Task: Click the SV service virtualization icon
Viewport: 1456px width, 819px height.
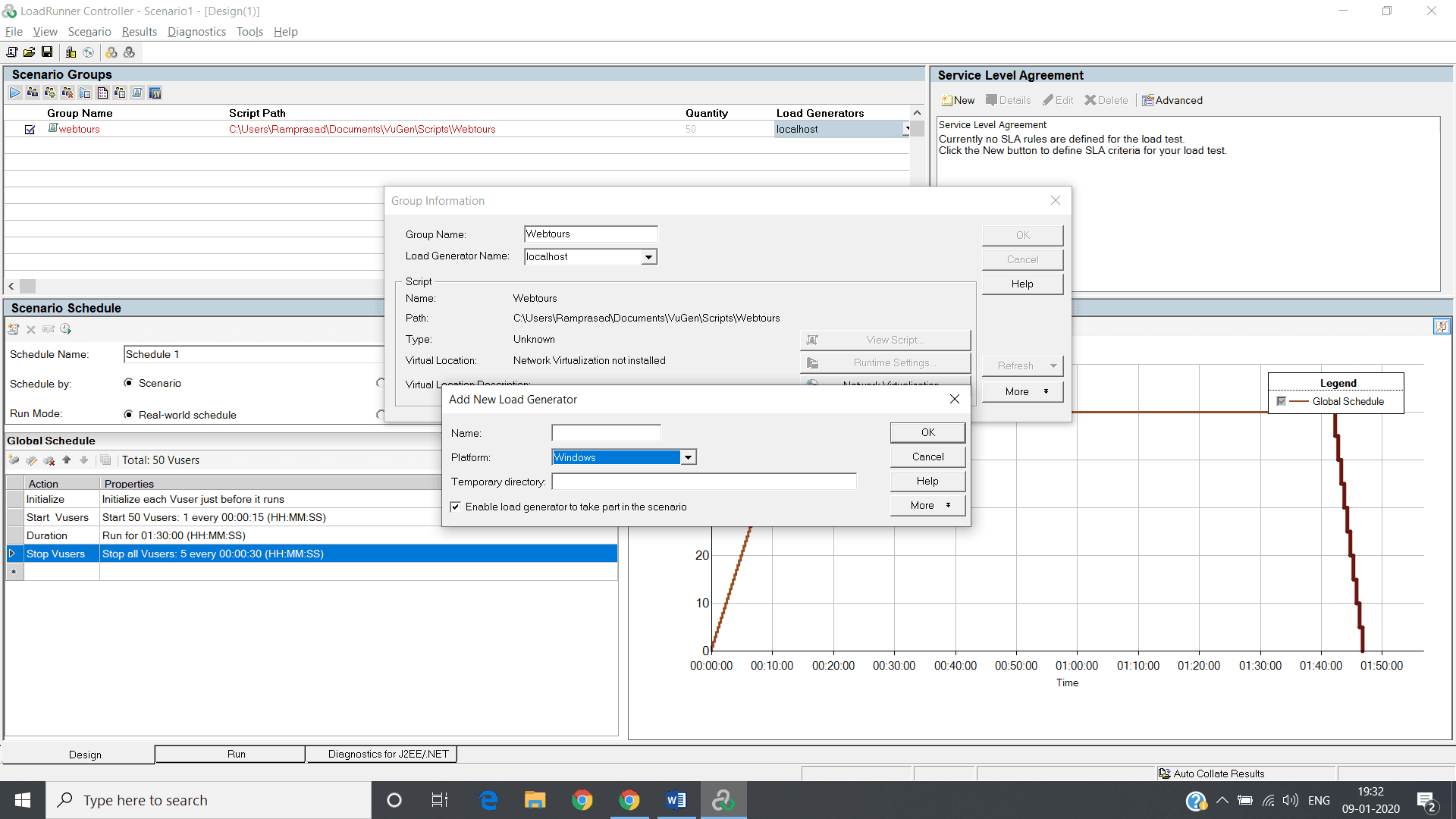Action: [155, 93]
